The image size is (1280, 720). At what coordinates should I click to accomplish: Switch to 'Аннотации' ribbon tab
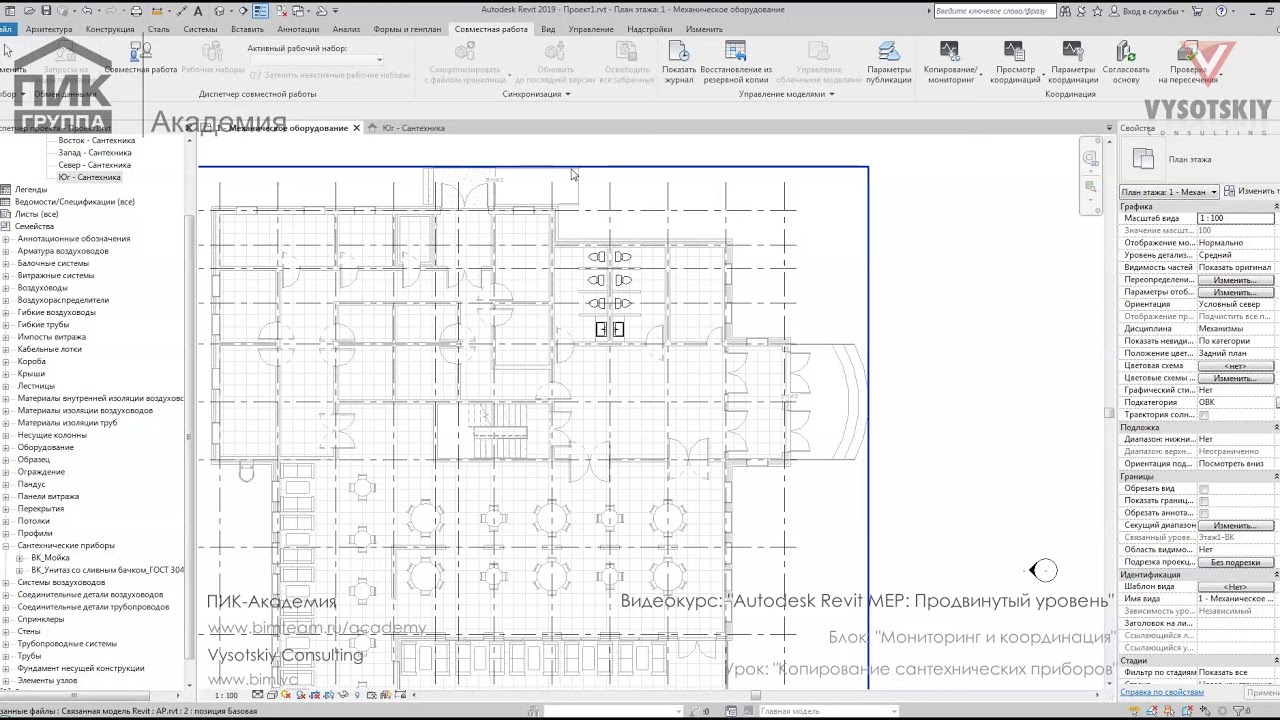298,29
